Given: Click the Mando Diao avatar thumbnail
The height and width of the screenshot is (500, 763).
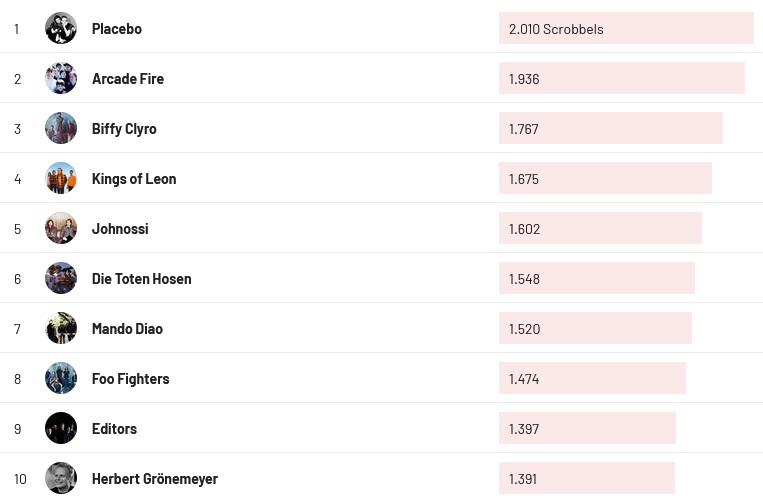Looking at the screenshot, I should pyautogui.click(x=61, y=328).
